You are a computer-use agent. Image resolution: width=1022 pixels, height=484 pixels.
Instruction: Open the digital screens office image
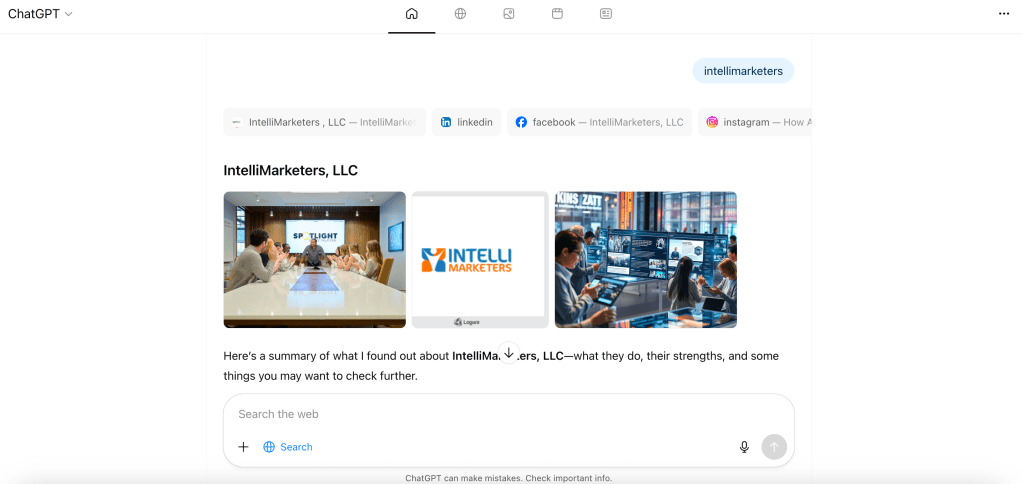coord(646,259)
